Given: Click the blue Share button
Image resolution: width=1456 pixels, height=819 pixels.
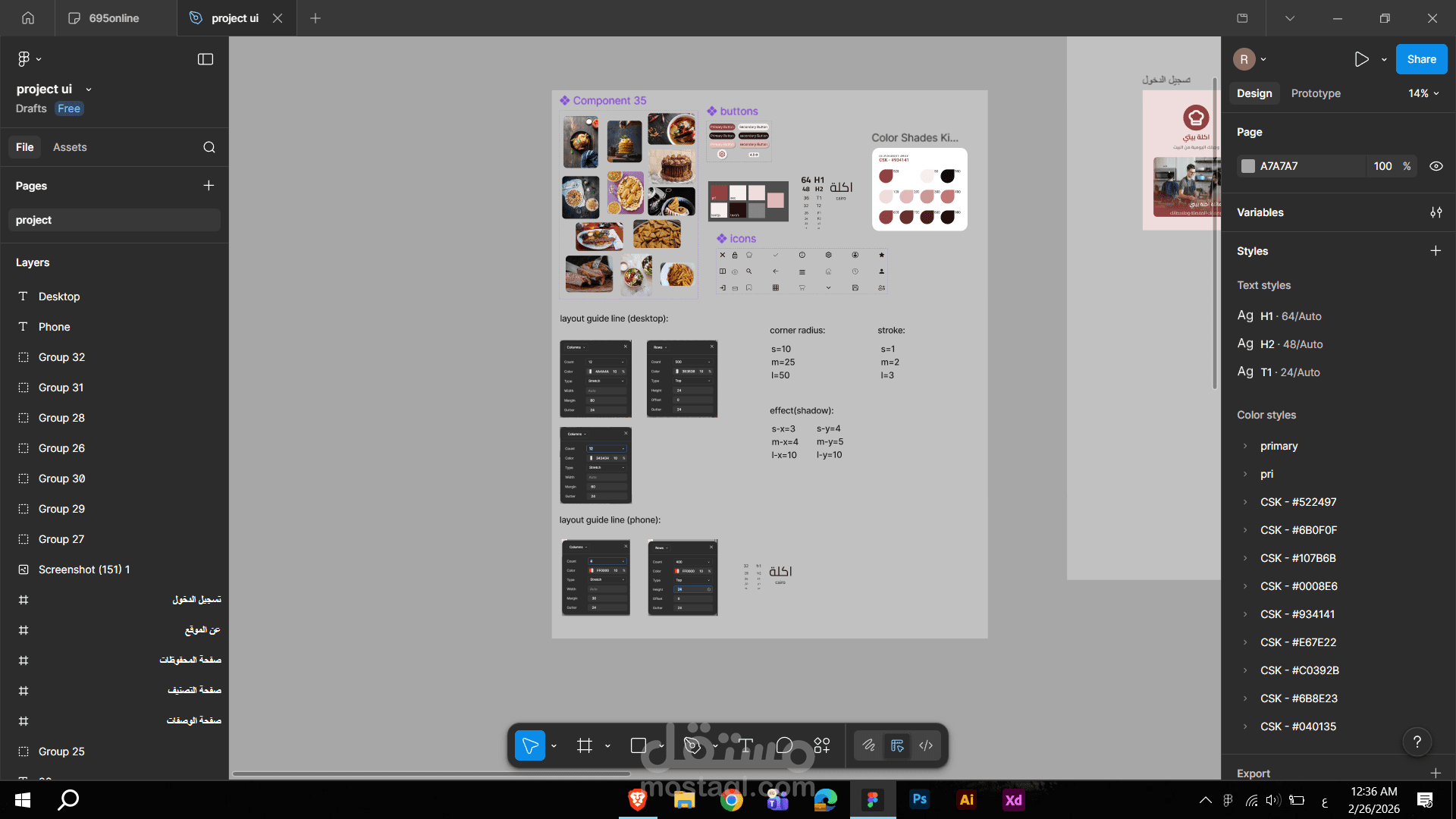Looking at the screenshot, I should click(x=1421, y=59).
